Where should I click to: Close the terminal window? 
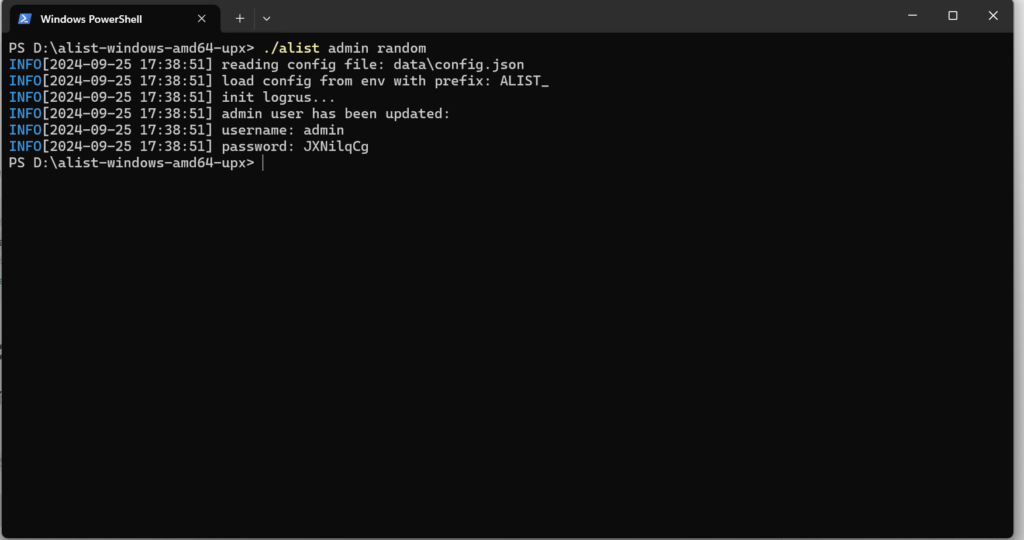(x=993, y=16)
